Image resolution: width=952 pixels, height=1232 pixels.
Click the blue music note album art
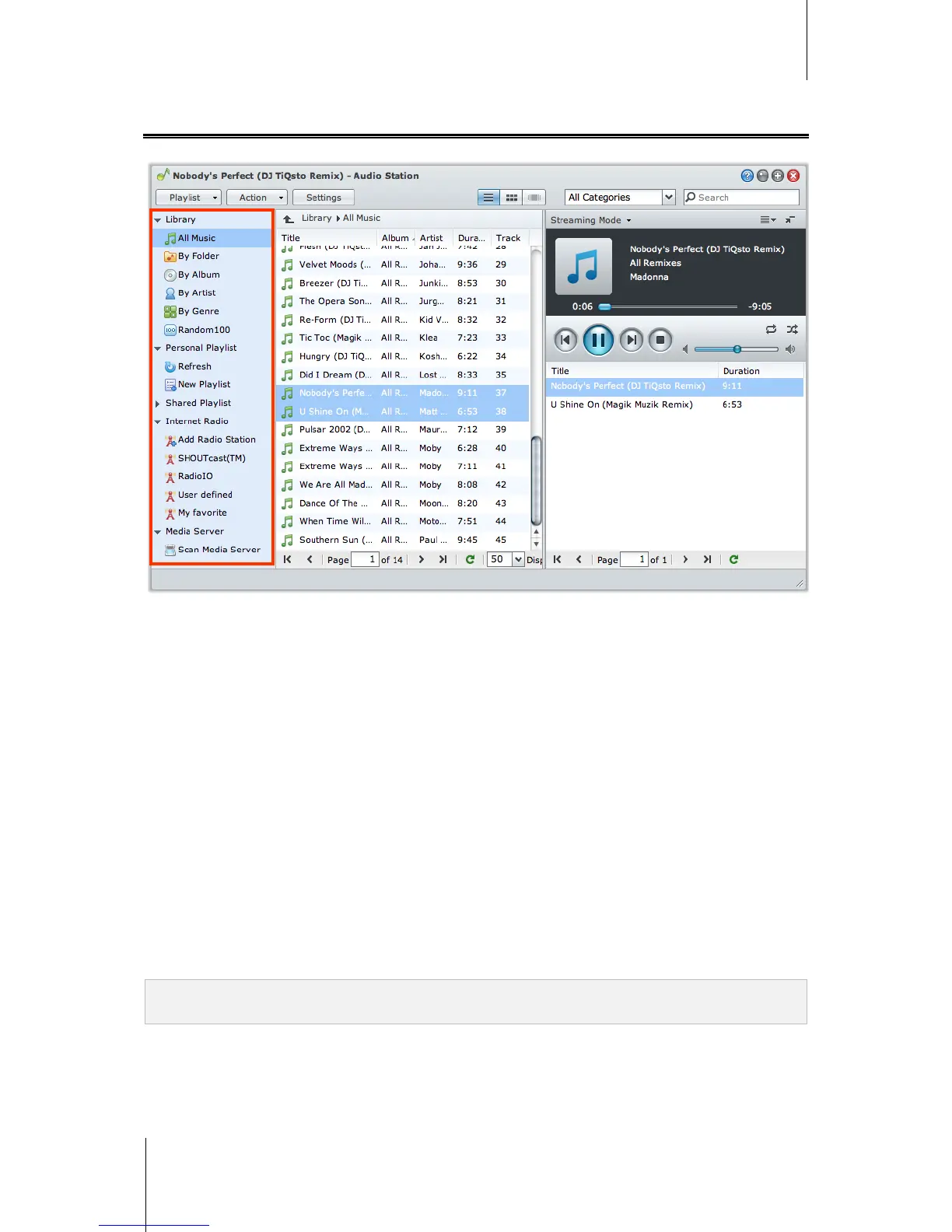(583, 266)
